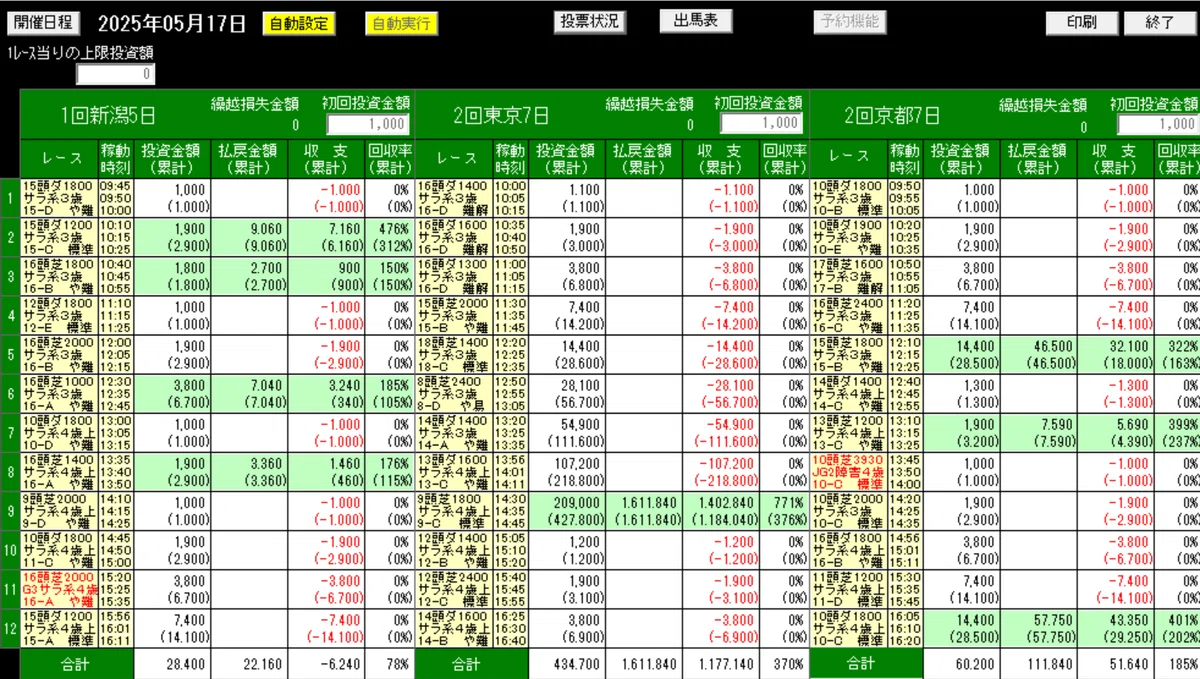Select the 2回東京7日 venue header
This screenshot has width=1200, height=679.
[x=501, y=115]
